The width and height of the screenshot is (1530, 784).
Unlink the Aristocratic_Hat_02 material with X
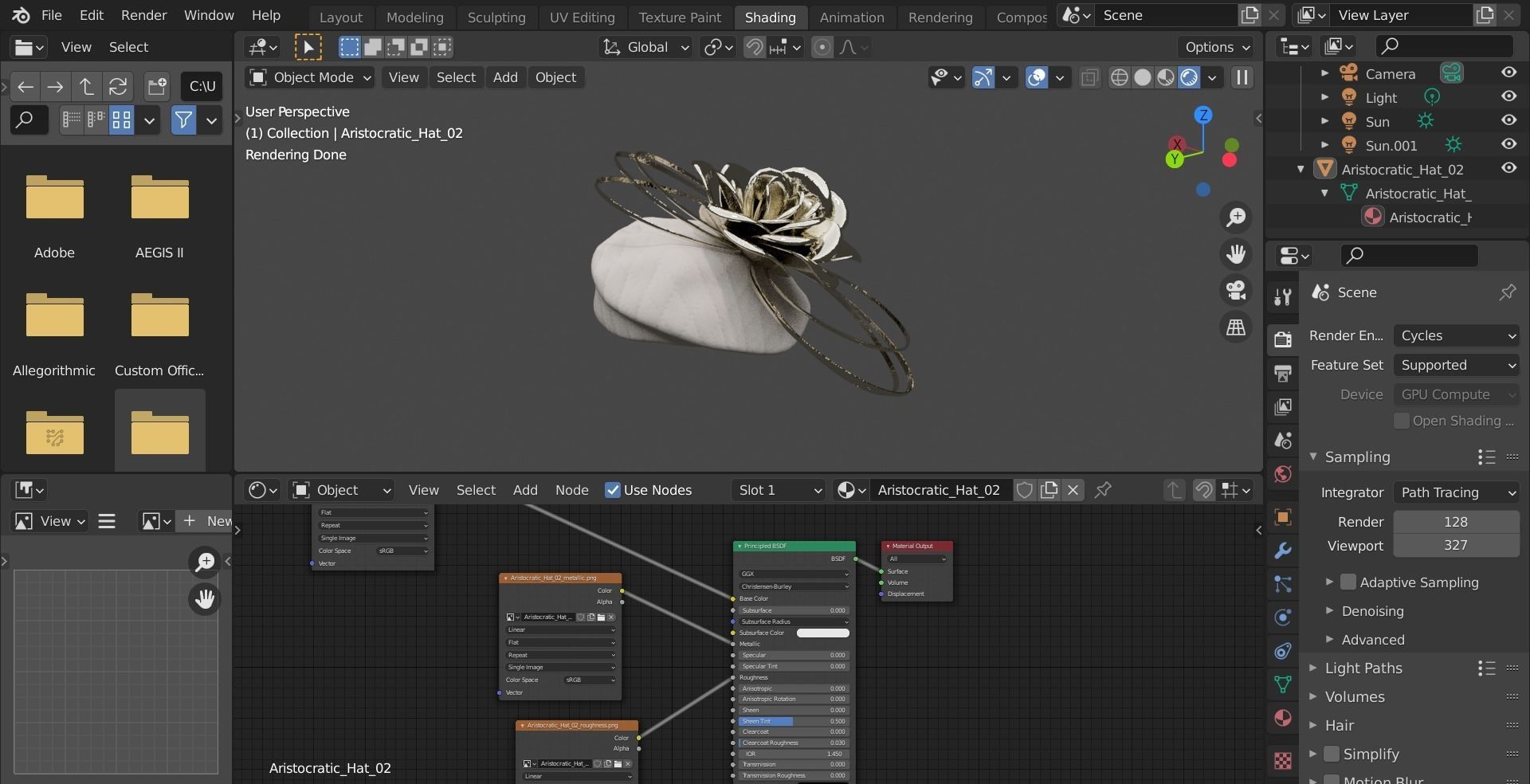coord(1073,490)
